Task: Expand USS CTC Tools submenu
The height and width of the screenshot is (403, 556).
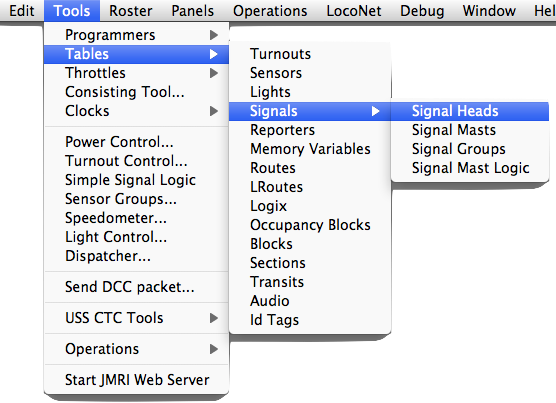Action: pyautogui.click(x=137, y=318)
